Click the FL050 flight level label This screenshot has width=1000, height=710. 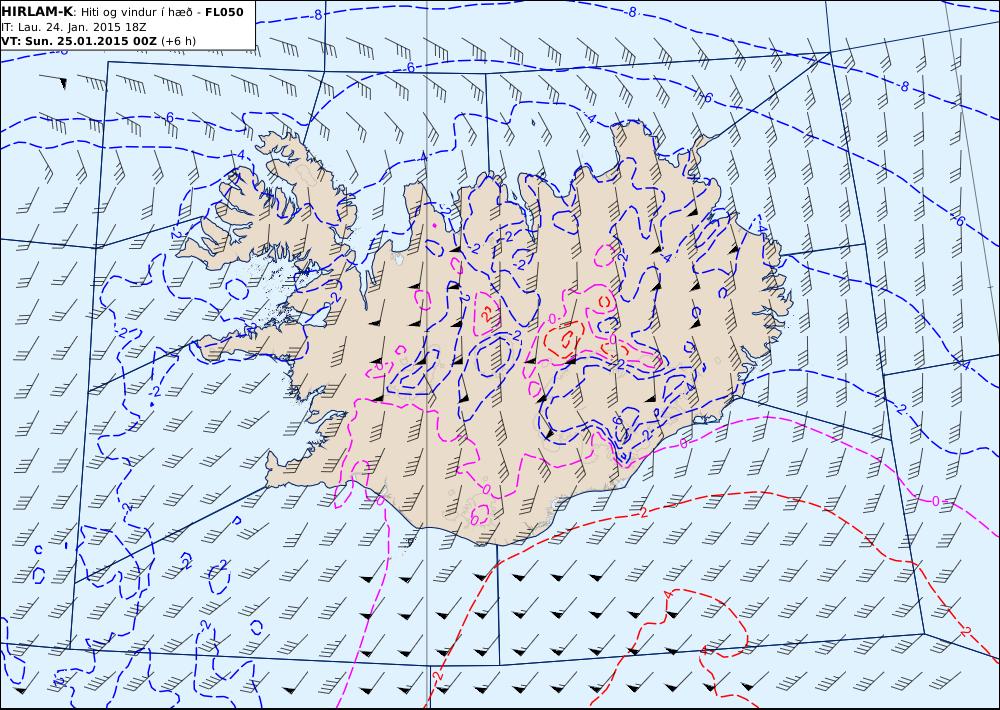(x=224, y=12)
